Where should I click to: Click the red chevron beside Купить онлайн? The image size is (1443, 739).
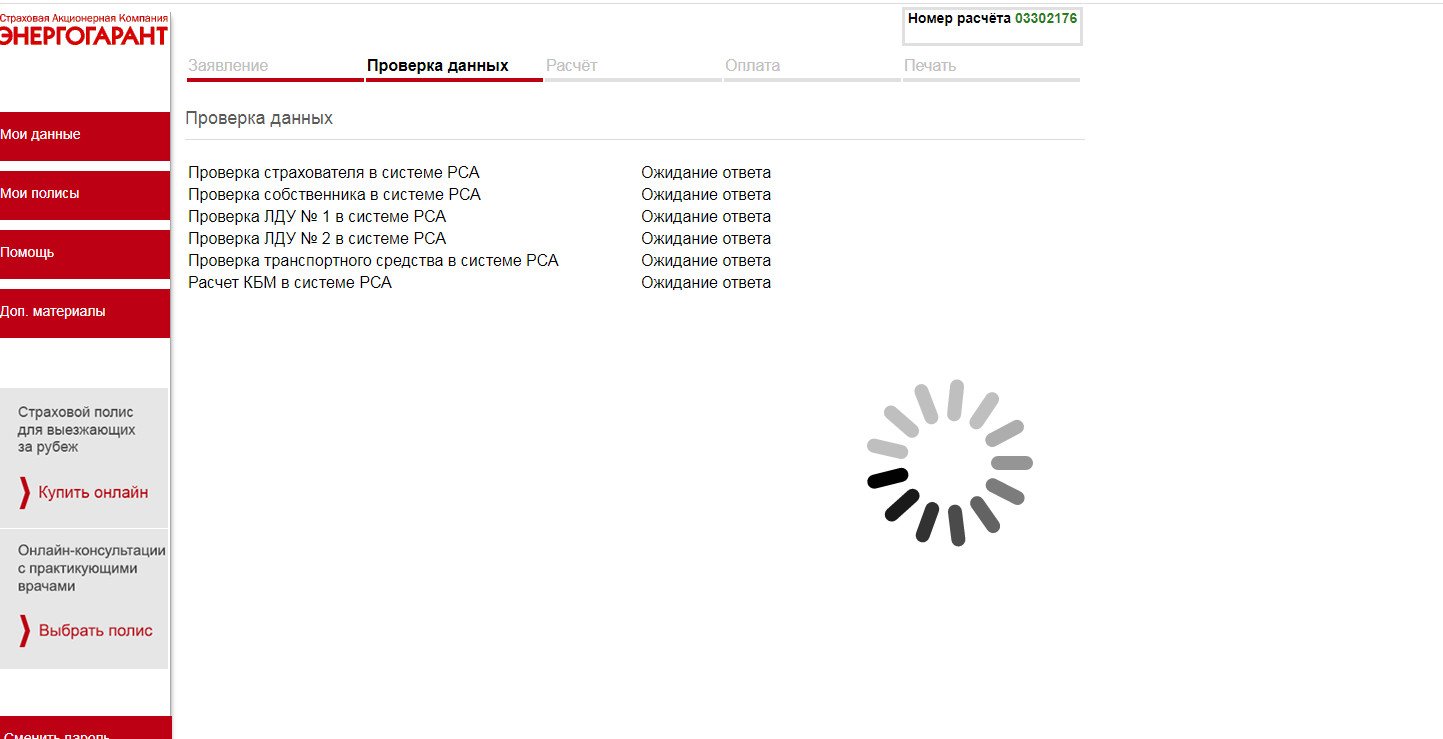click(x=25, y=493)
